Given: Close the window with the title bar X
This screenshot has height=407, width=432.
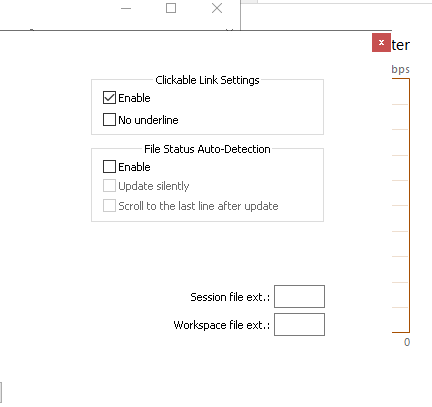Looking at the screenshot, I should click(217, 8).
